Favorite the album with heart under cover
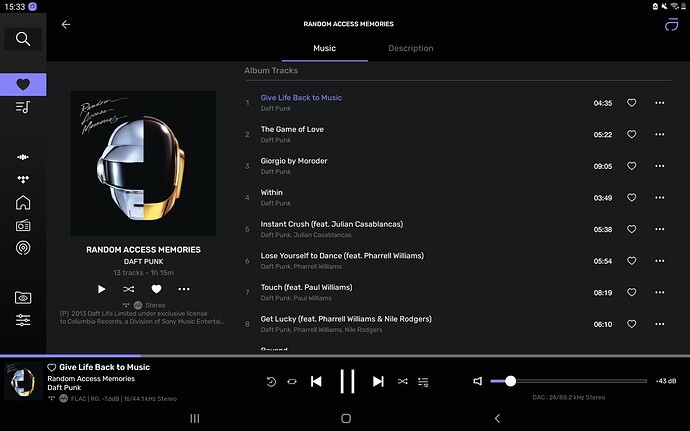The image size is (690, 431). 156,289
